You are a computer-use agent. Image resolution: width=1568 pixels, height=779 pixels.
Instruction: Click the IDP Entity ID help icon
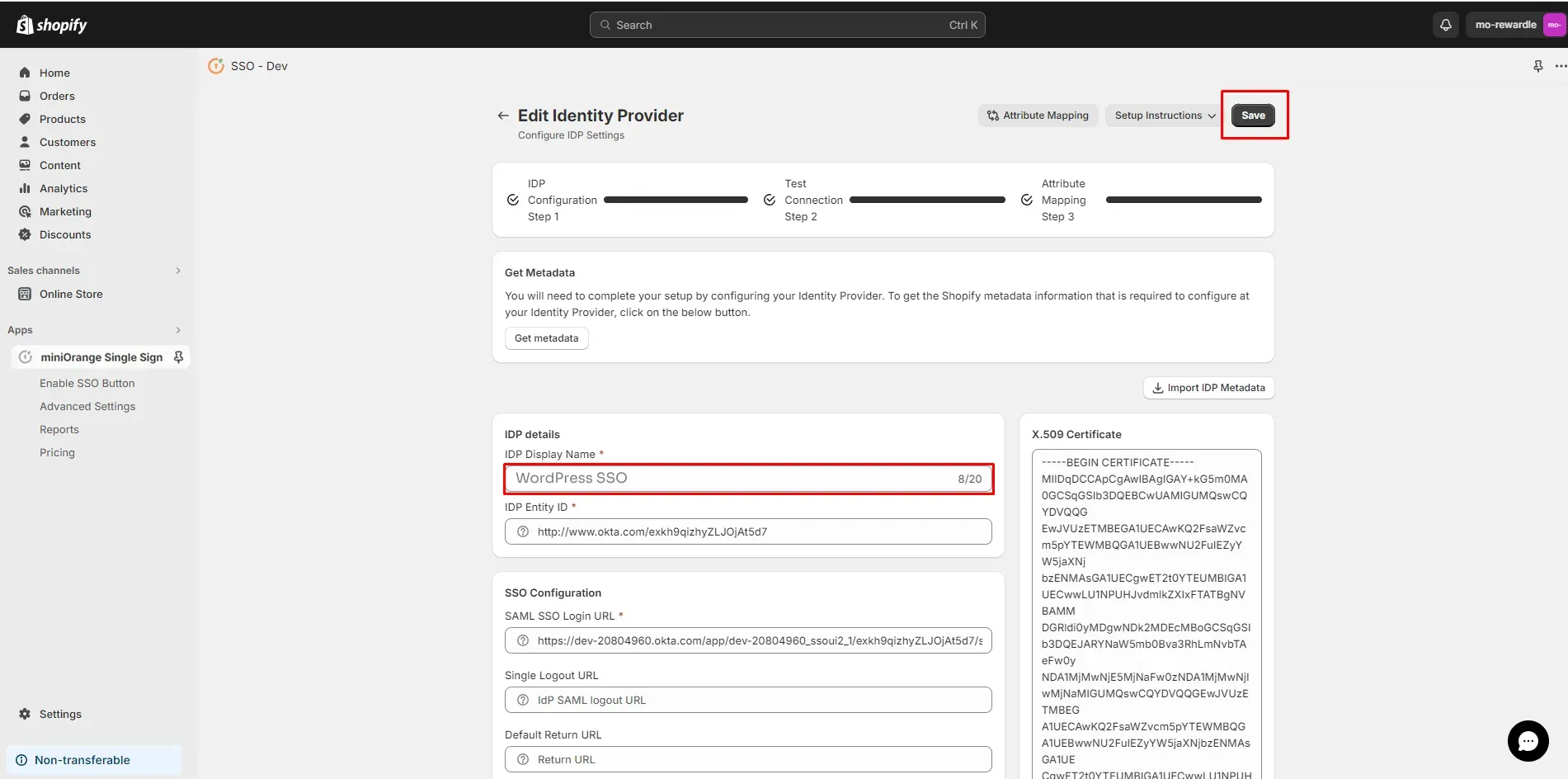pos(523,531)
